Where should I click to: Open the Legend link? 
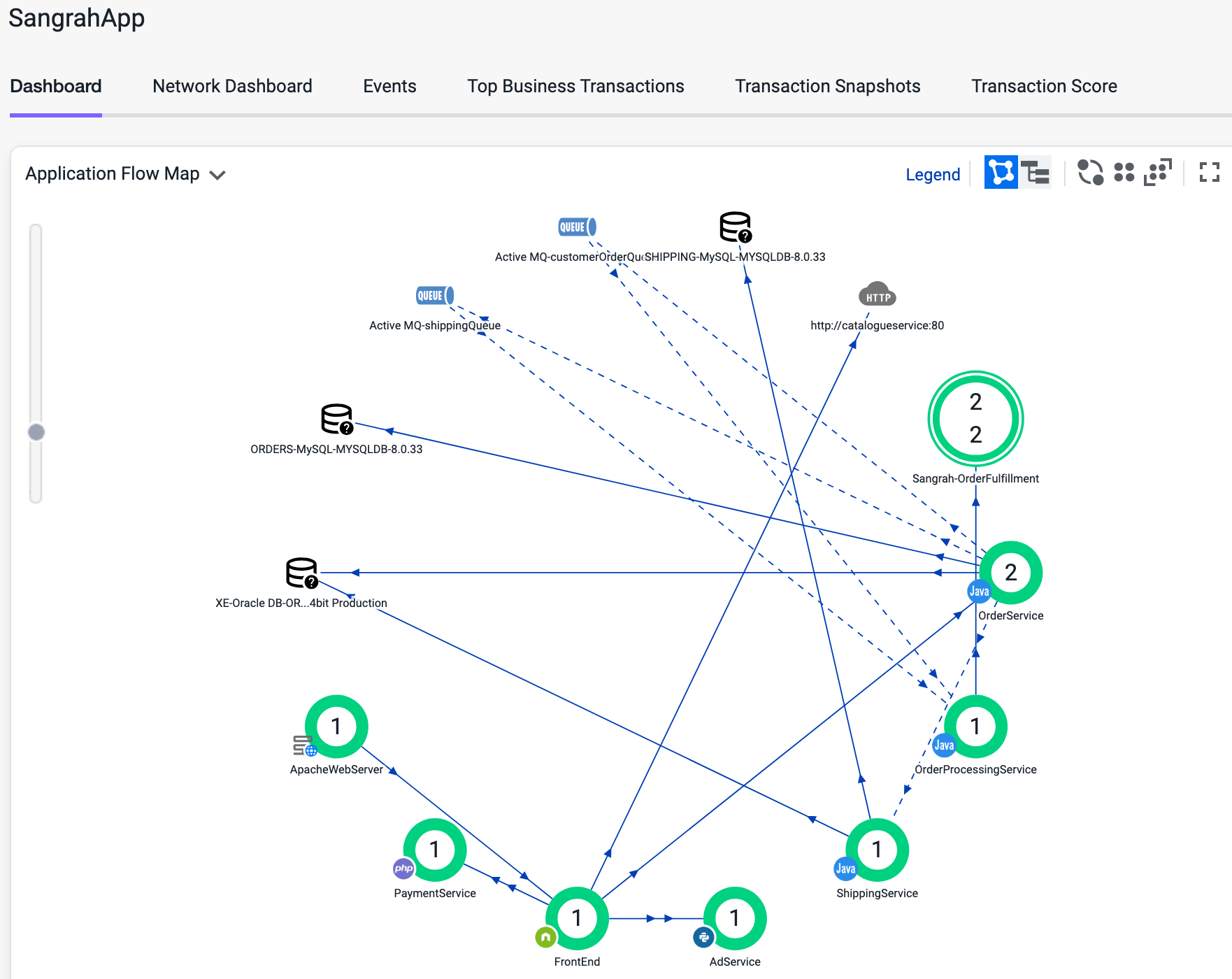(933, 174)
